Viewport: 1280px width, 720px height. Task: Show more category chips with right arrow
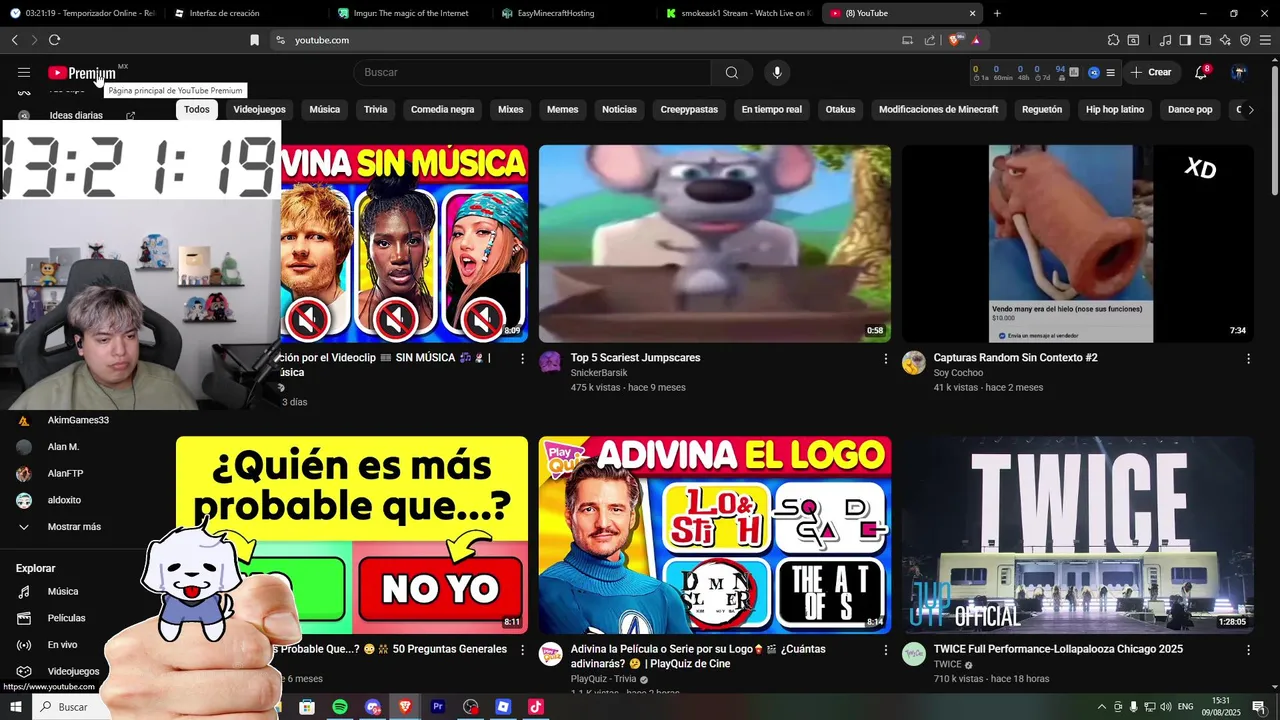click(x=1250, y=110)
